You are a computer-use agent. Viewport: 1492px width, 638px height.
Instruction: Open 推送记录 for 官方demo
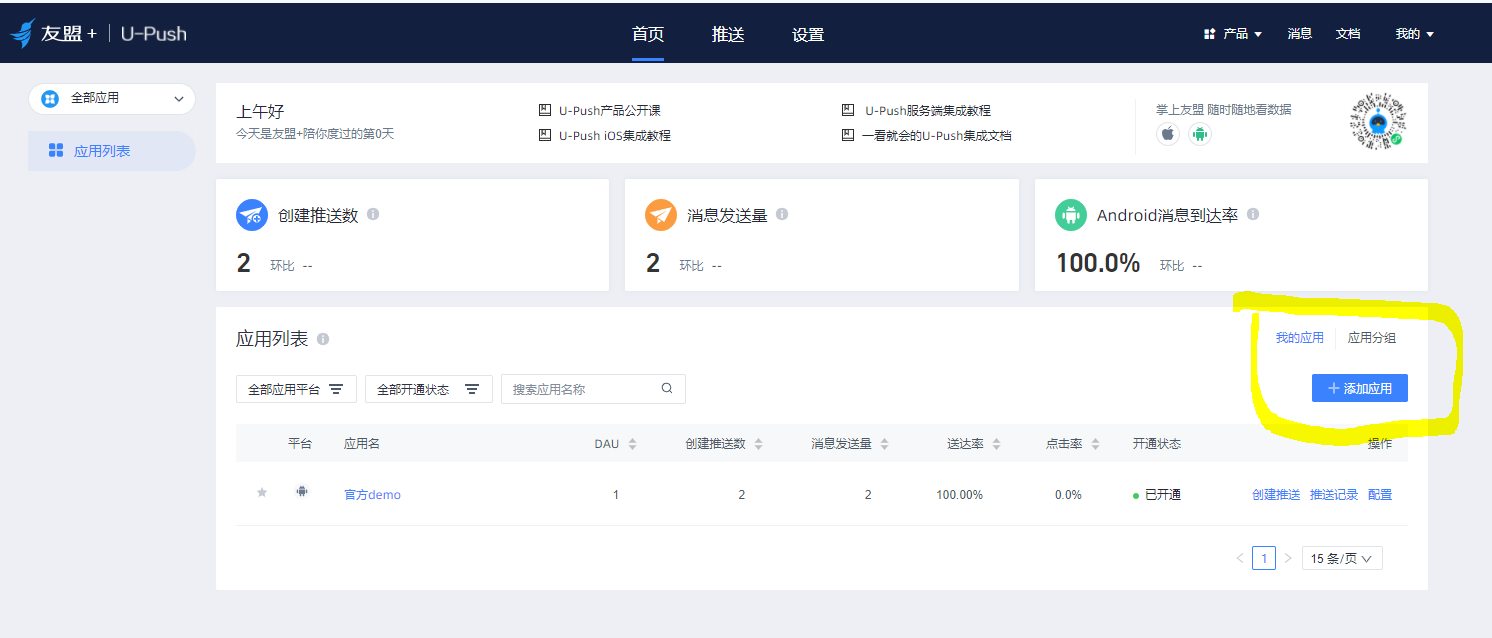point(1334,494)
